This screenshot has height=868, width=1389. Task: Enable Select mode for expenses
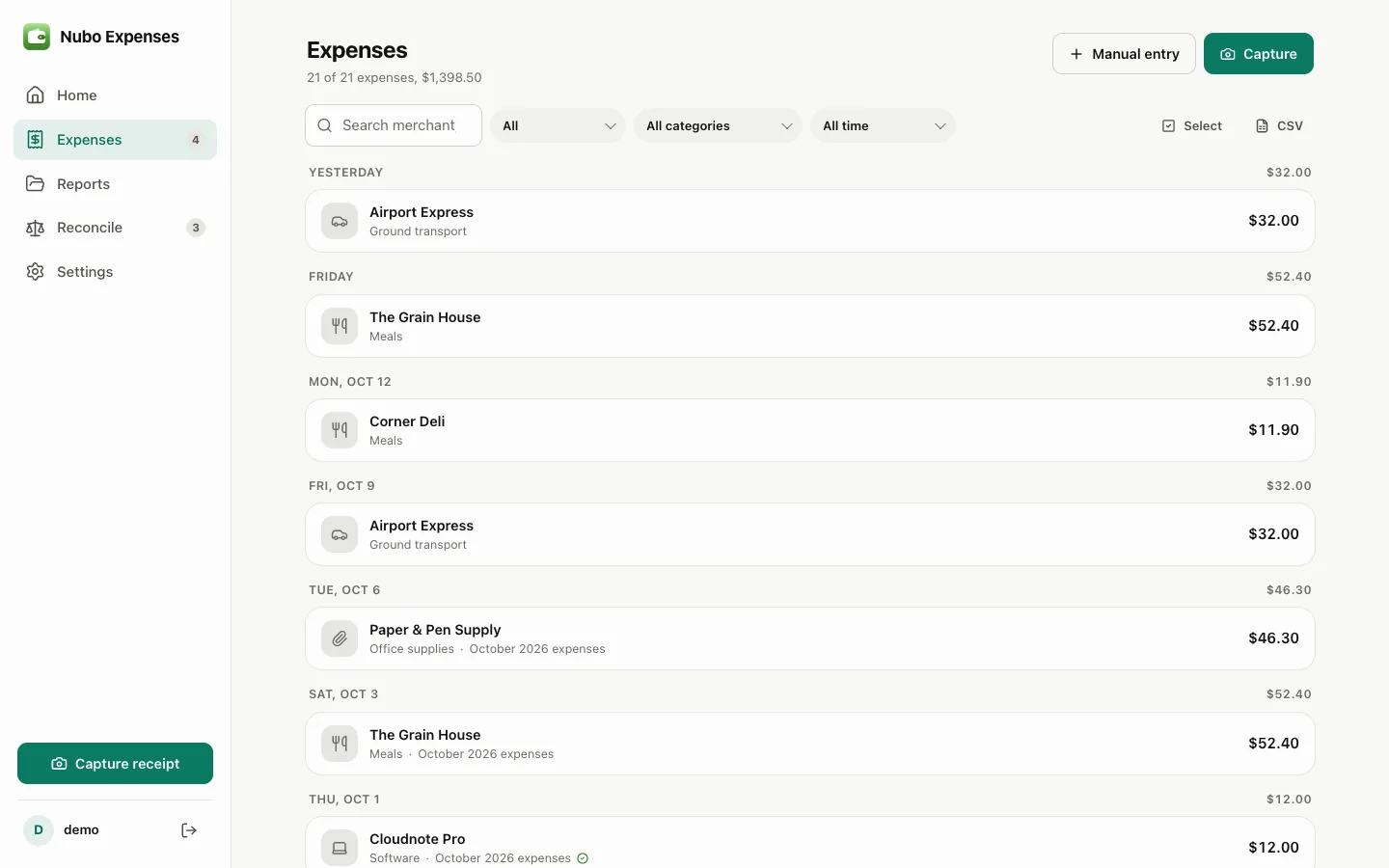tap(1192, 125)
